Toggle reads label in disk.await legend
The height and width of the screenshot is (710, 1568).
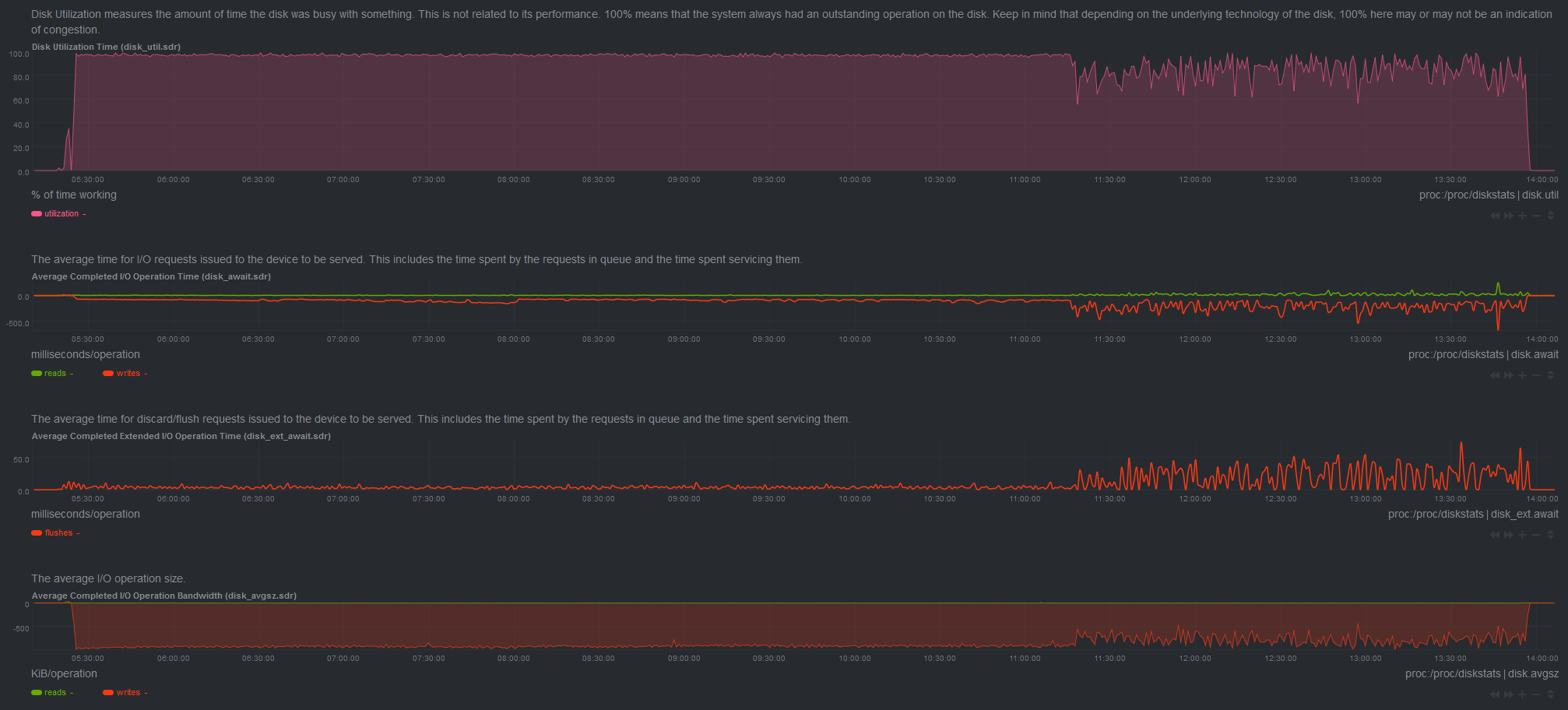55,373
